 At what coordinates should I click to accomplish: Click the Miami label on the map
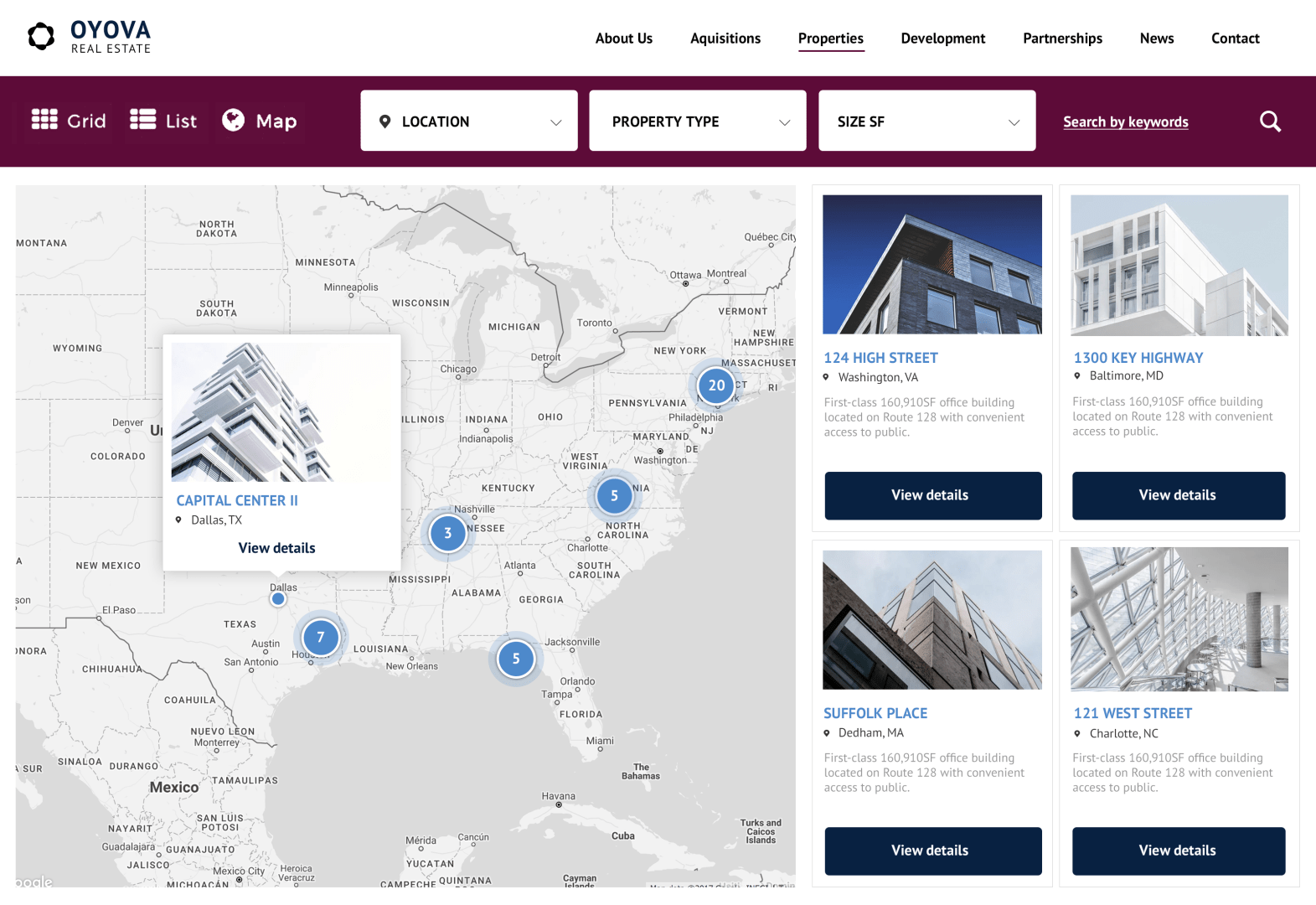click(x=600, y=741)
